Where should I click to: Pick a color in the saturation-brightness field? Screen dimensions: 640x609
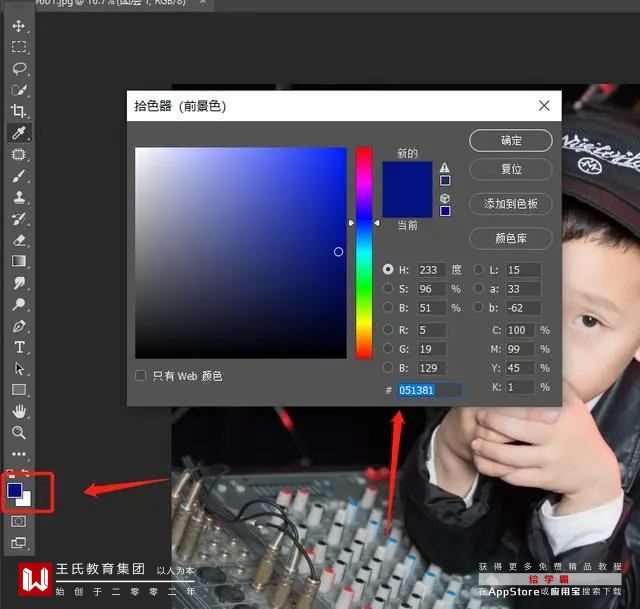tap(241, 253)
